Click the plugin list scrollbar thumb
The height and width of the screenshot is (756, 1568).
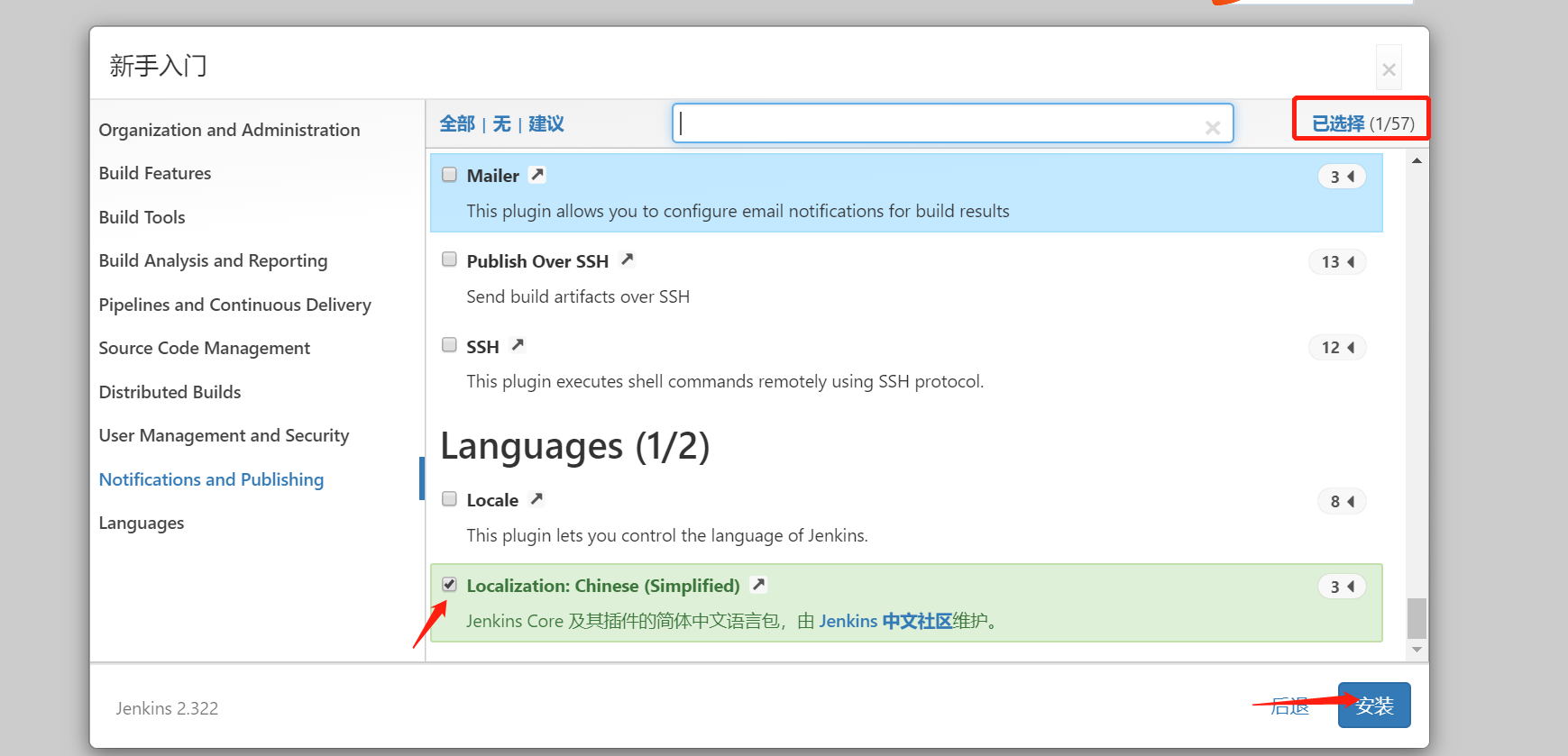[1417, 618]
